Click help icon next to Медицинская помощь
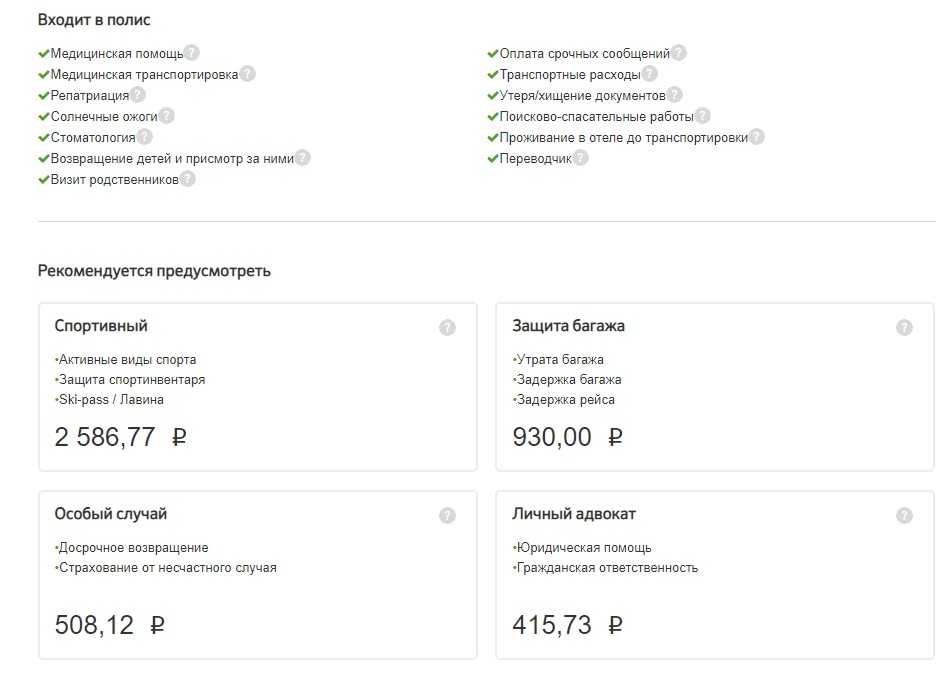Screen dimensions: 947x674 [192, 53]
